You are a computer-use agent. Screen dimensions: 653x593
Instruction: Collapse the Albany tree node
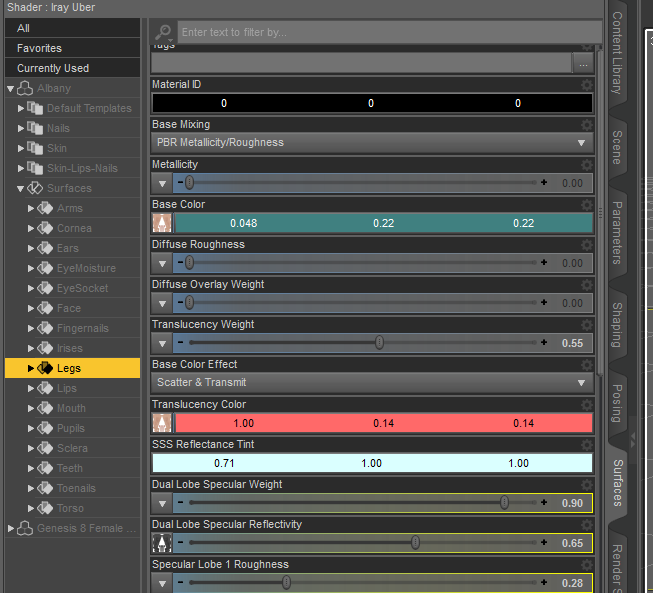[x=11, y=88]
